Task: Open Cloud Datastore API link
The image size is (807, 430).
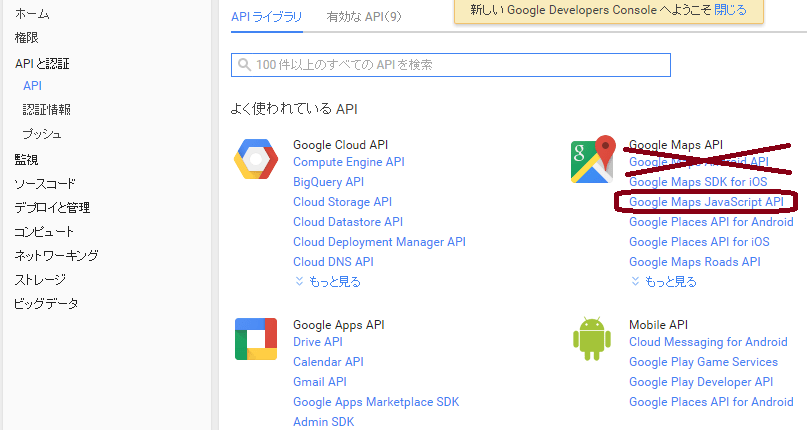Action: [x=348, y=222]
